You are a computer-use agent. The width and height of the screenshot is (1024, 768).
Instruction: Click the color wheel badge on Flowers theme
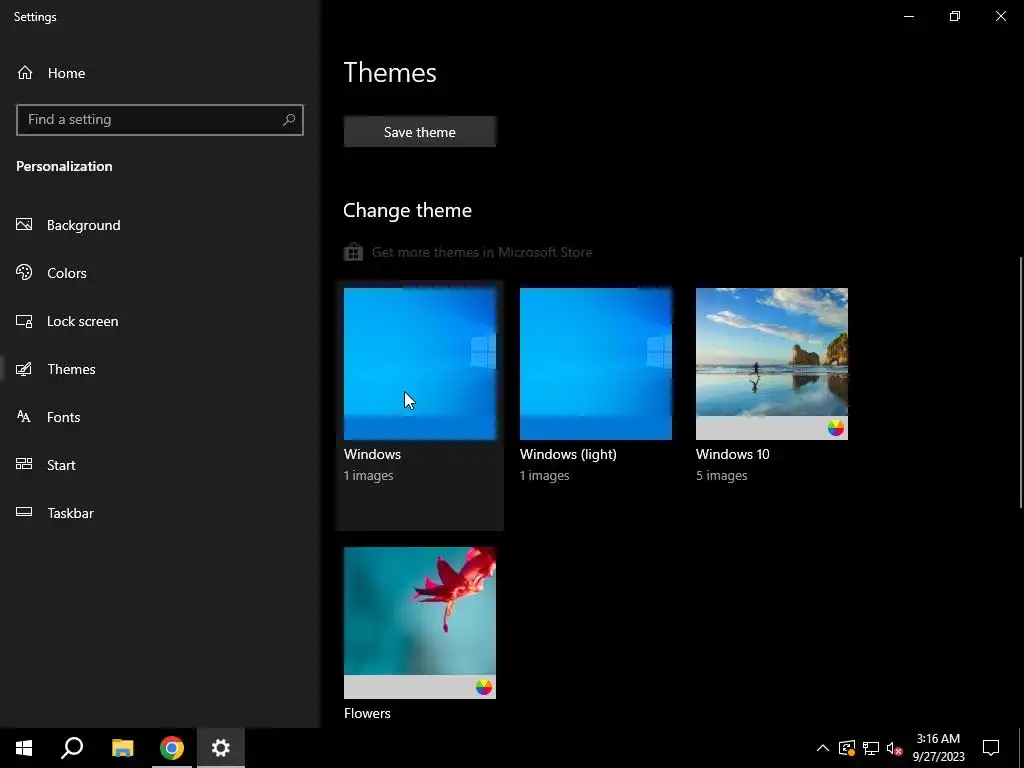tap(484, 687)
